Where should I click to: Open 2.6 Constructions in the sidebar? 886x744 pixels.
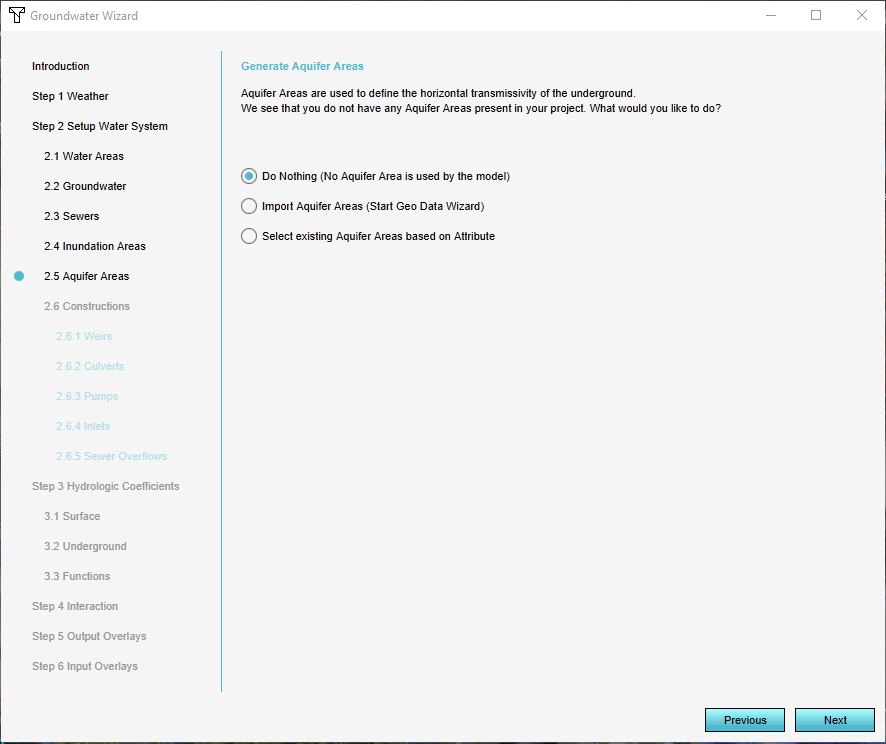pyautogui.click(x=86, y=306)
